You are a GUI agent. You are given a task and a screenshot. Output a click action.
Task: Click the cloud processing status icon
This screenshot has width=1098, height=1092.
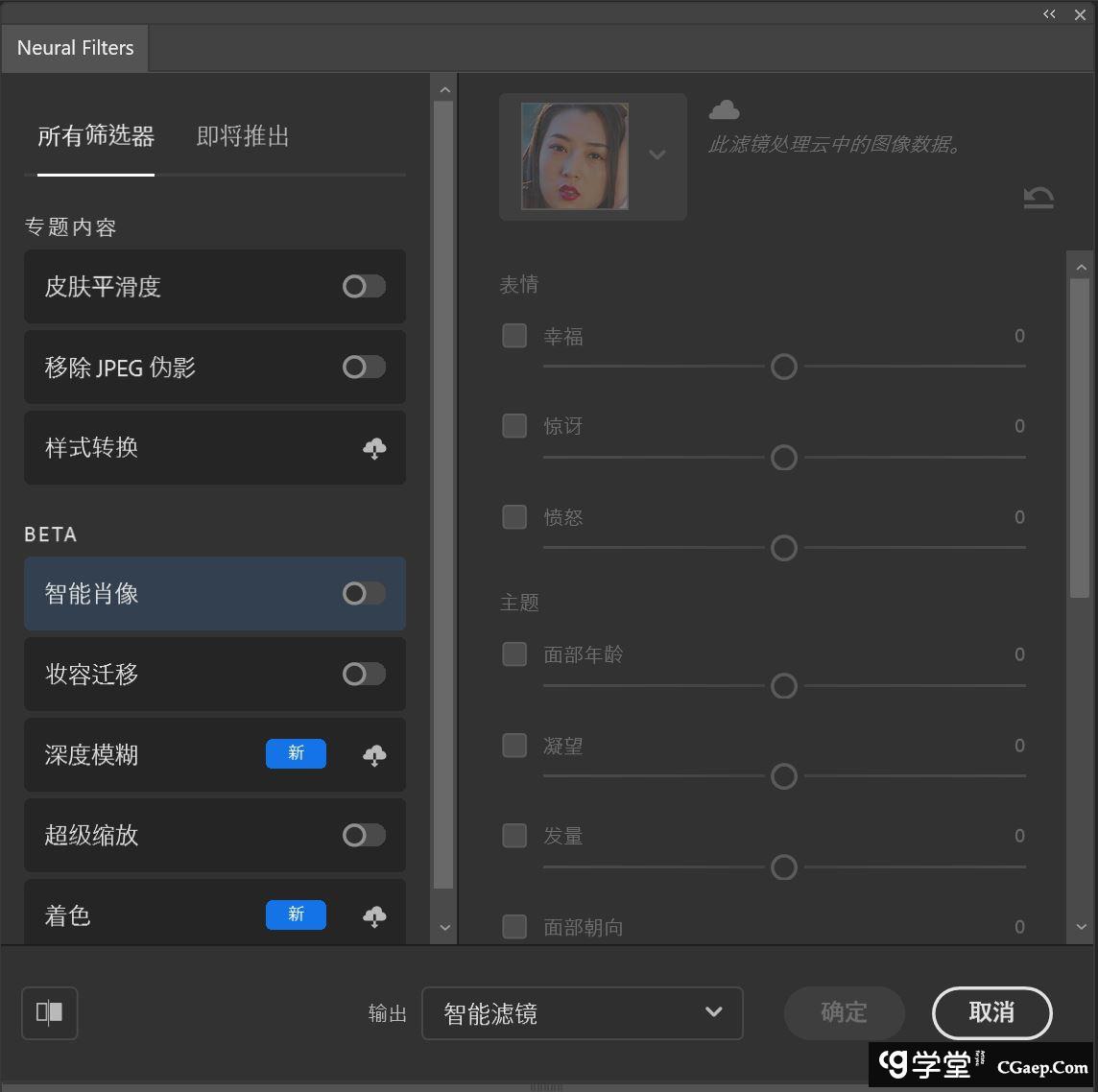tap(724, 108)
